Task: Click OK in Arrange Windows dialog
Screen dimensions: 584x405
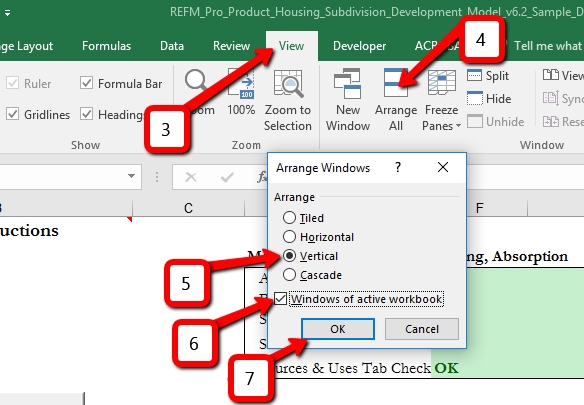Action: pos(338,329)
